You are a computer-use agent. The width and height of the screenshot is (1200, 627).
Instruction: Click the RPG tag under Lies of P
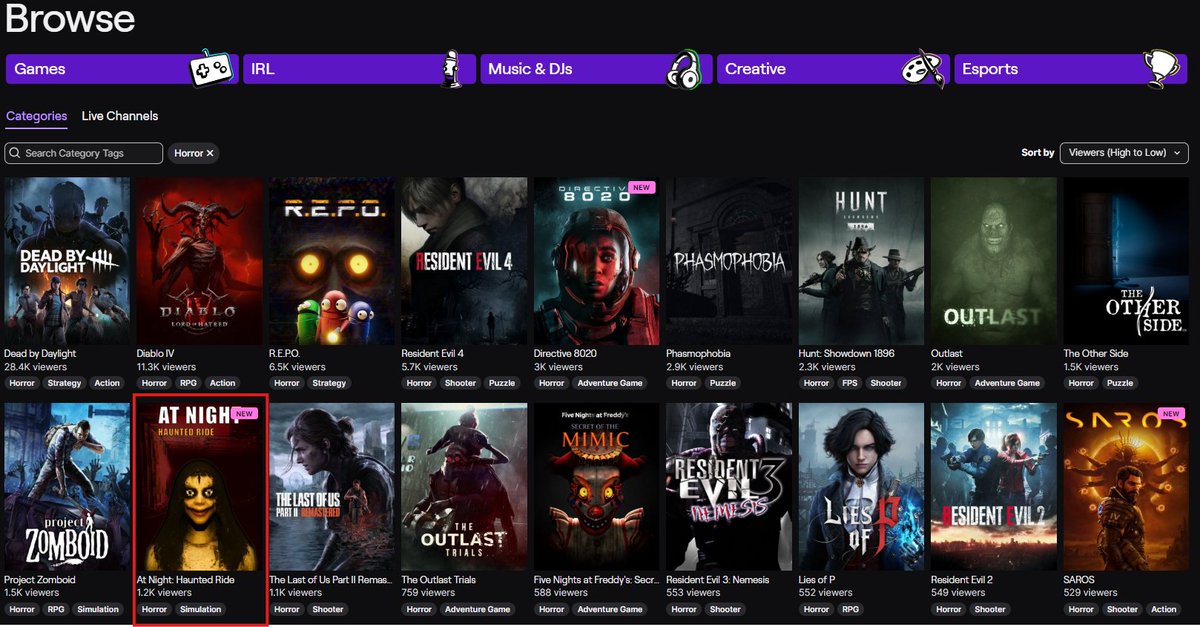point(851,609)
